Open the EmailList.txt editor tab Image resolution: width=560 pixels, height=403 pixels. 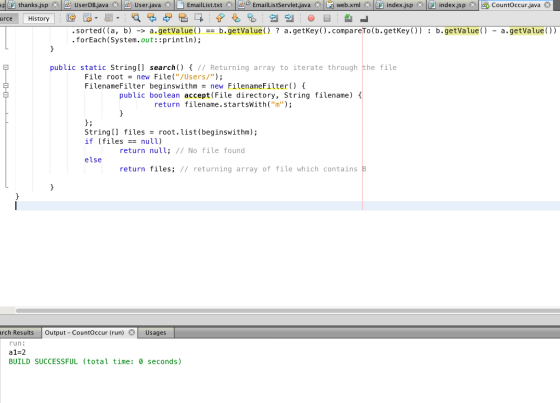(x=204, y=5)
